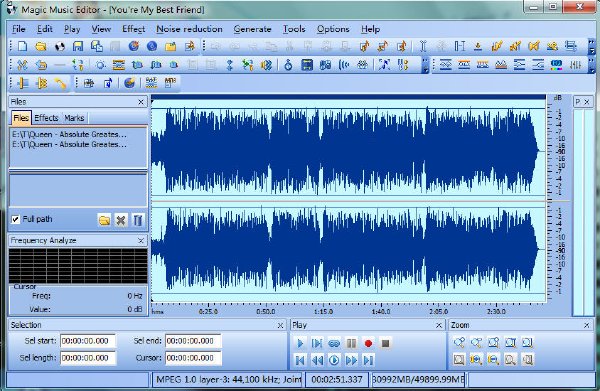Viewport: 600px width, 391px height.
Task: Click the Zoom in horizontal icon
Action: pos(476,360)
